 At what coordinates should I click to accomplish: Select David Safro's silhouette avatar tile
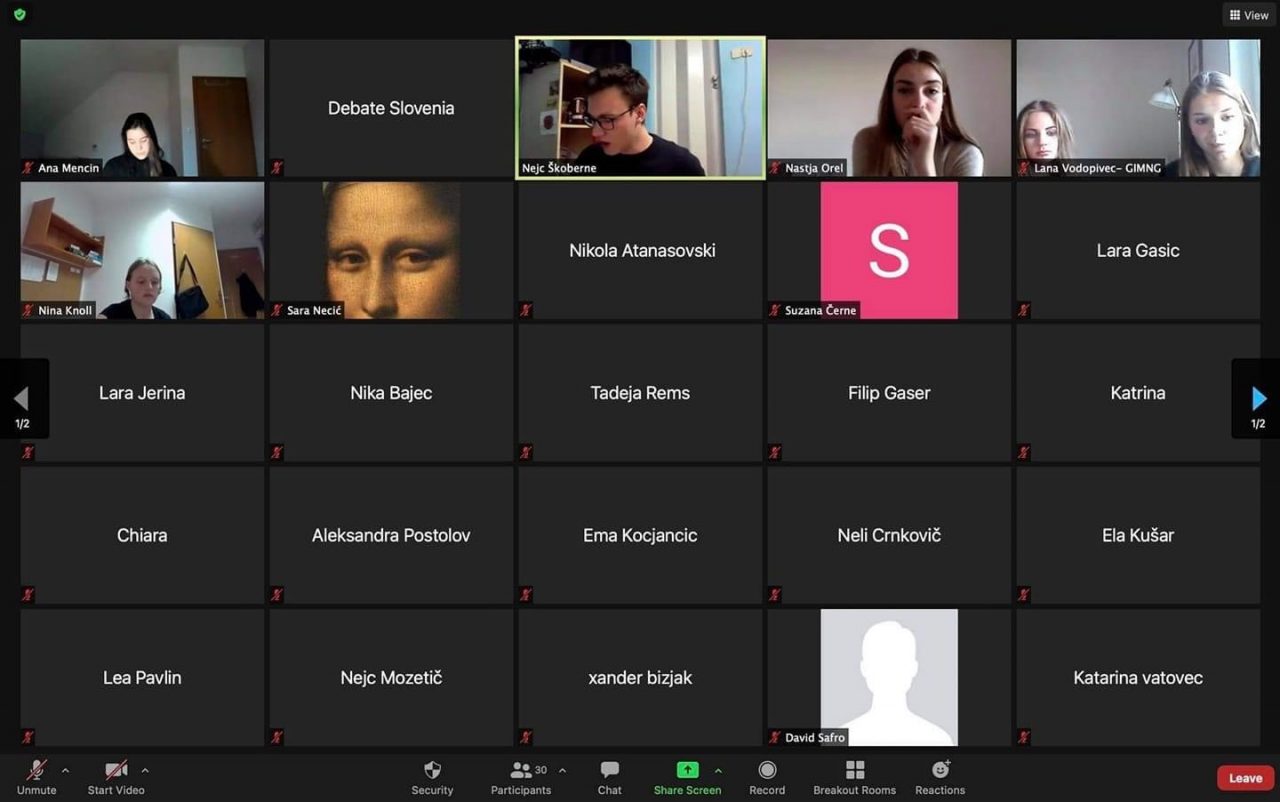889,678
